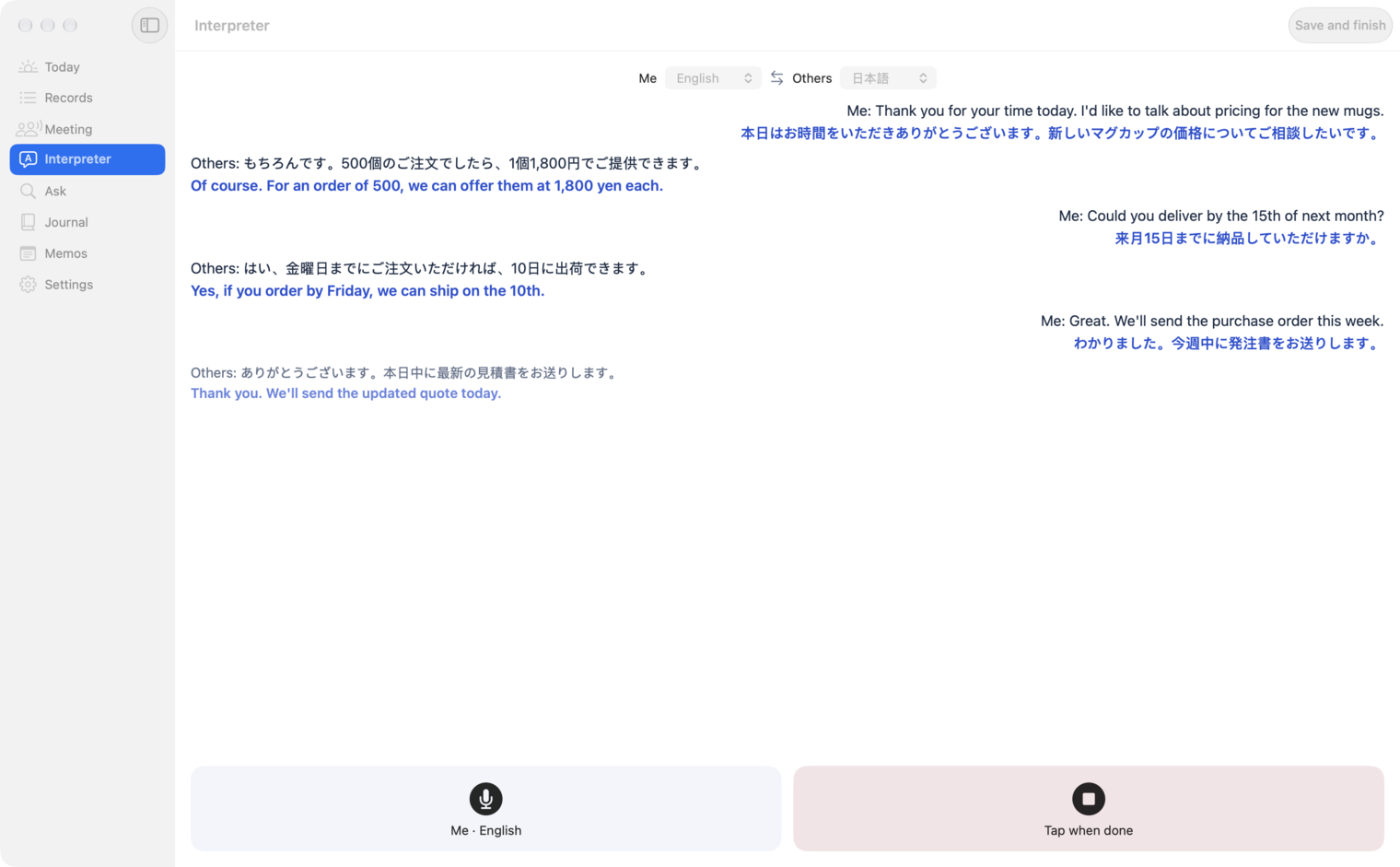The width and height of the screenshot is (1400, 867).
Task: Click the Records list icon
Action: [28, 98]
